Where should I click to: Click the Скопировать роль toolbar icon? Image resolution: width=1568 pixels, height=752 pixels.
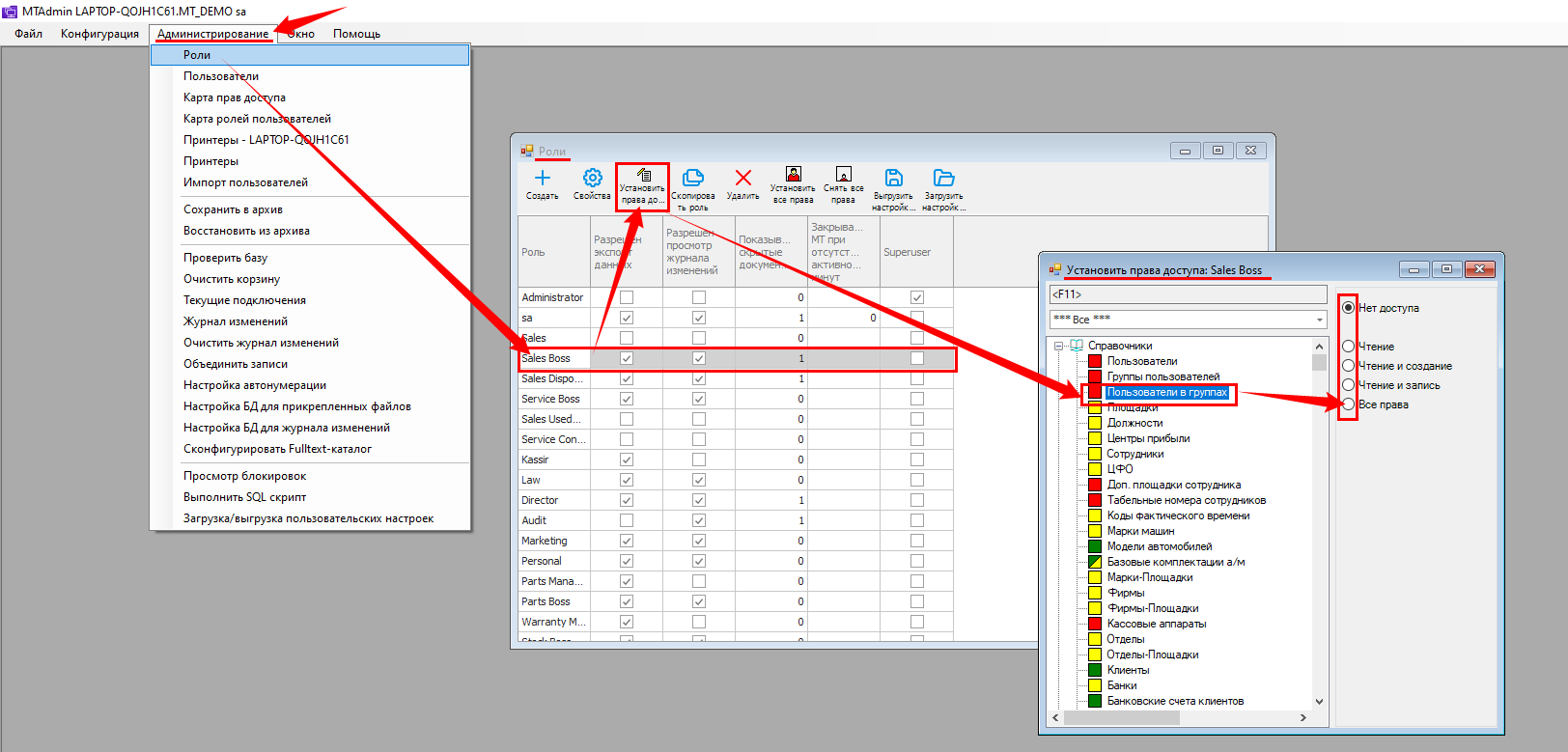[x=692, y=179]
